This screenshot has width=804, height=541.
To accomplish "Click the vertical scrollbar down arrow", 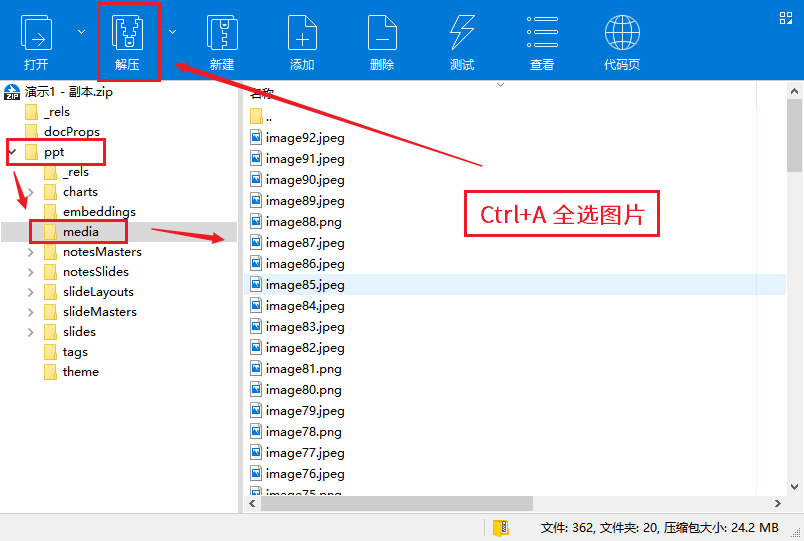I will click(x=794, y=487).
